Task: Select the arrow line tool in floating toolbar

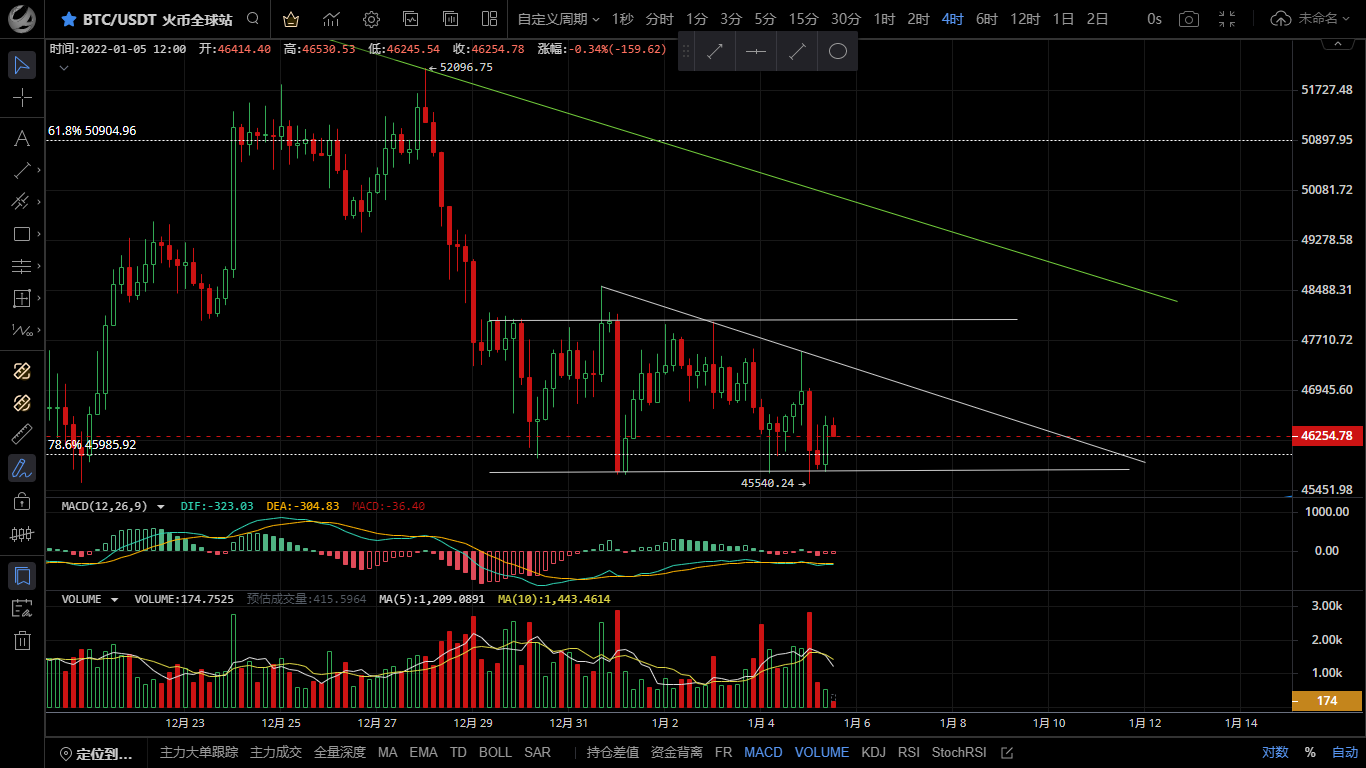Action: [x=715, y=51]
